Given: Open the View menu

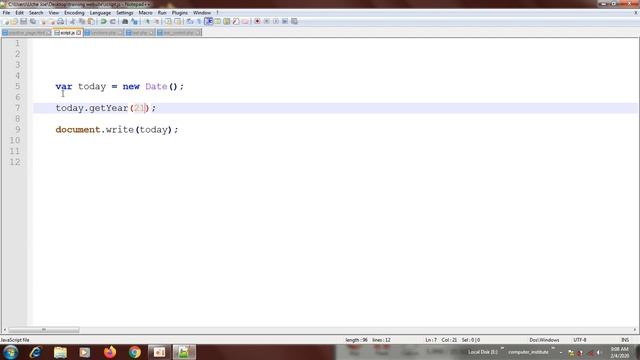Looking at the screenshot, I should pos(53,13).
